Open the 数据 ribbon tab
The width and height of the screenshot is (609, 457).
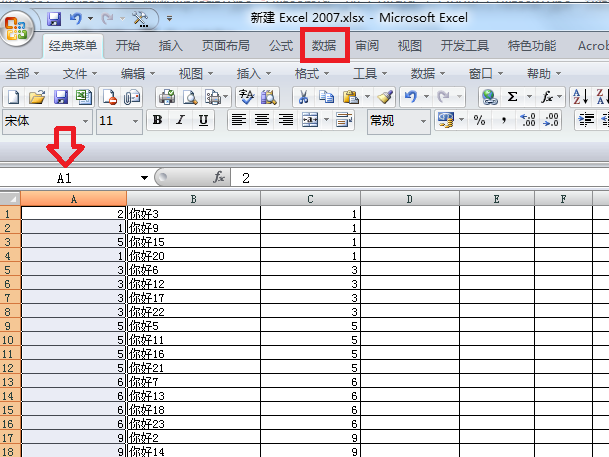click(324, 45)
